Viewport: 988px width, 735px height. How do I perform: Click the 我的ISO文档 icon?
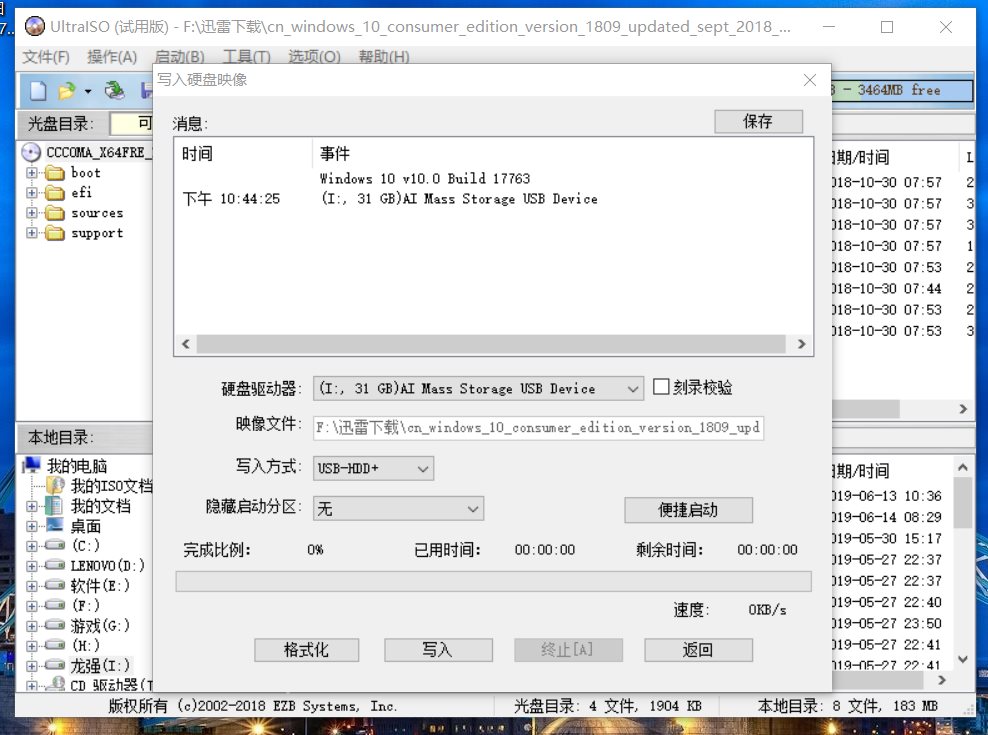coord(55,485)
